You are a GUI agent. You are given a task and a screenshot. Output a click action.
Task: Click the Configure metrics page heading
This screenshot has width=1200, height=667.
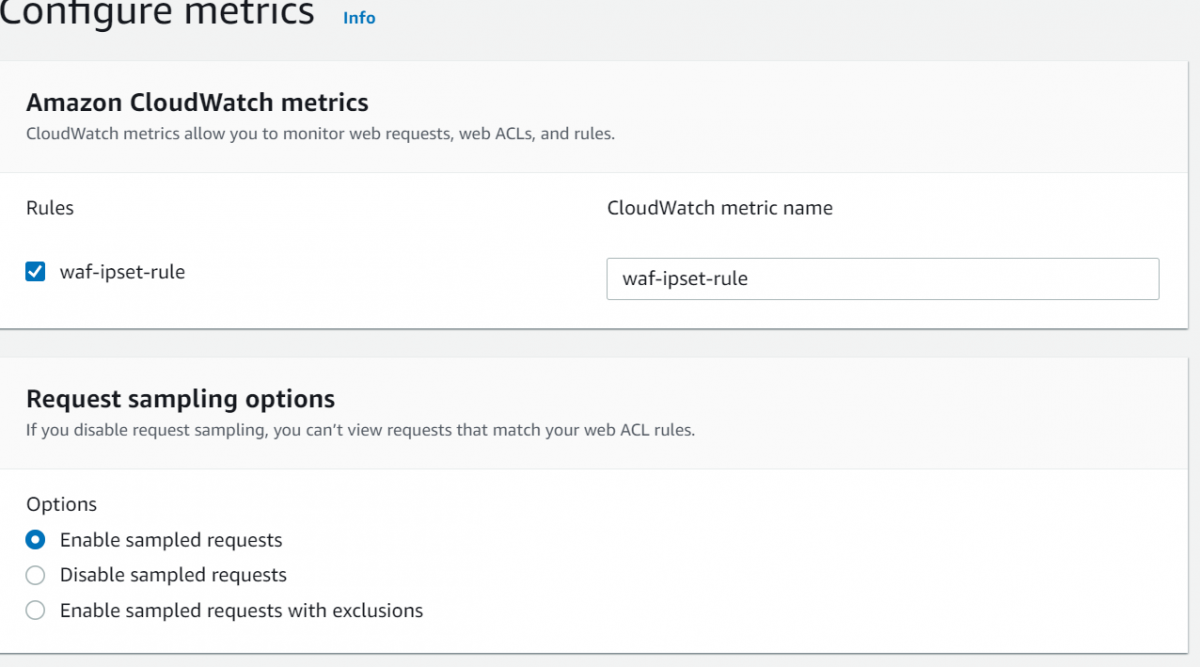coord(157,14)
